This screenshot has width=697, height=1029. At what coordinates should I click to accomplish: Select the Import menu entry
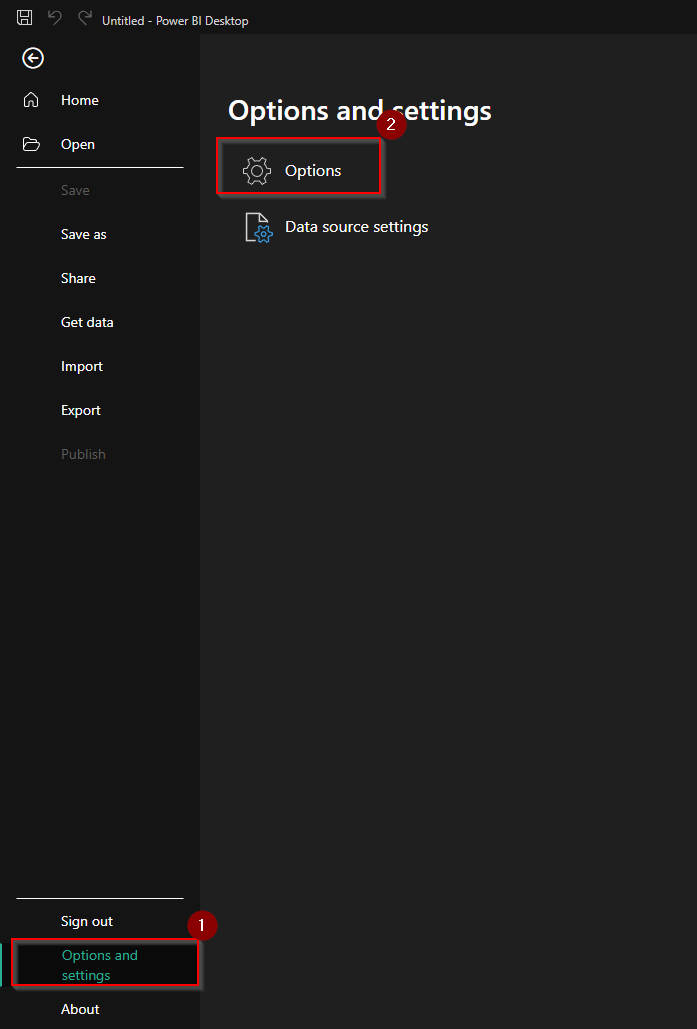click(82, 366)
